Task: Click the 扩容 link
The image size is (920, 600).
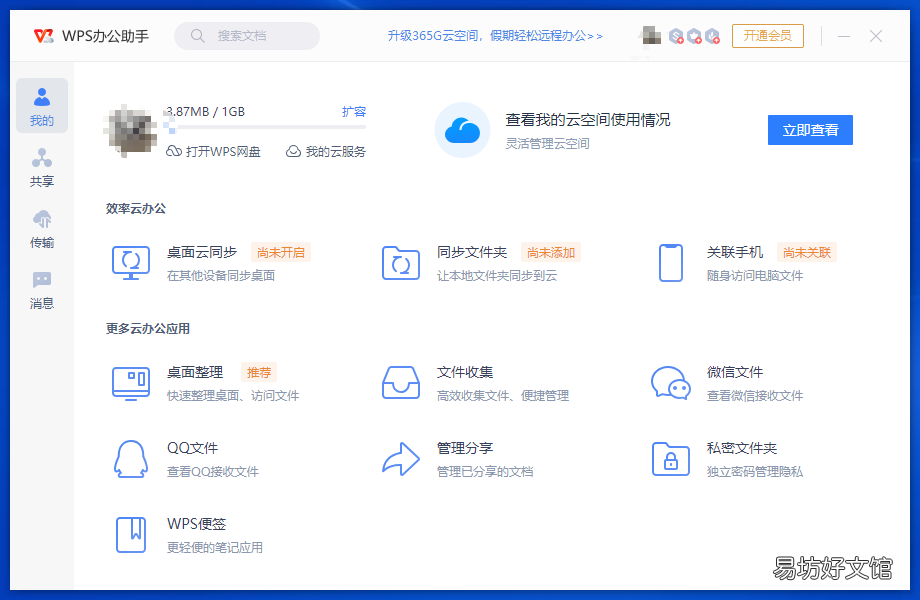Action: click(354, 111)
